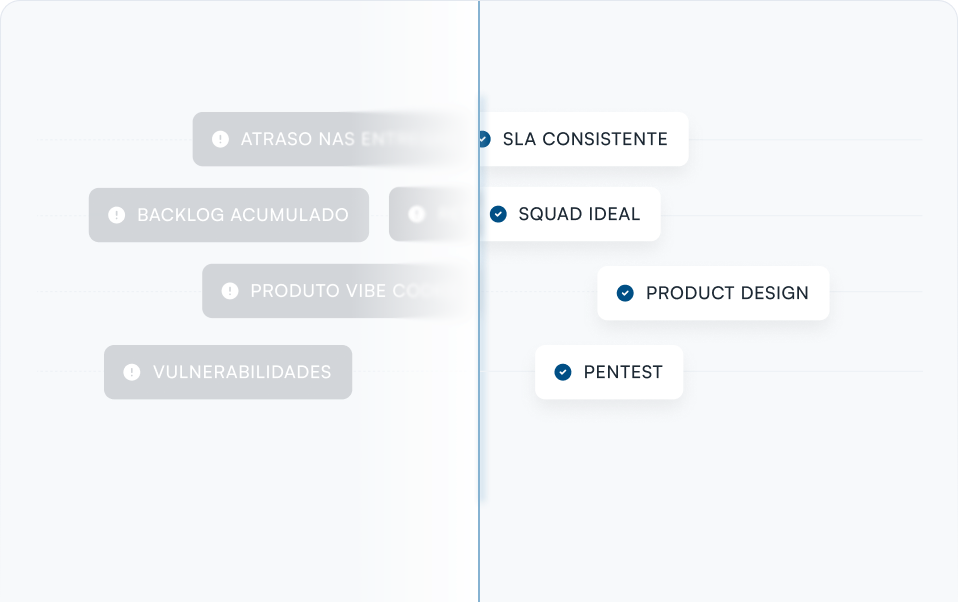Click the partially hidden check on SLA CONSISTENTE

coord(485,139)
